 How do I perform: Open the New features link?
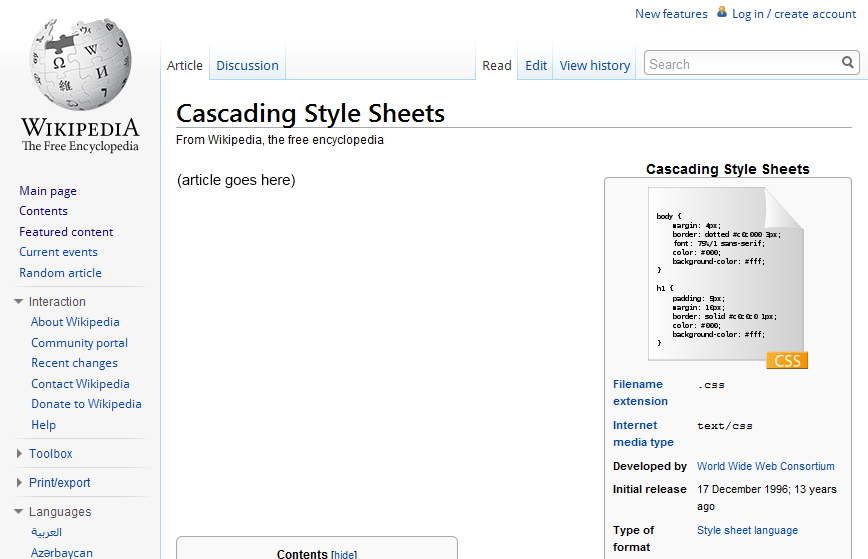671,14
